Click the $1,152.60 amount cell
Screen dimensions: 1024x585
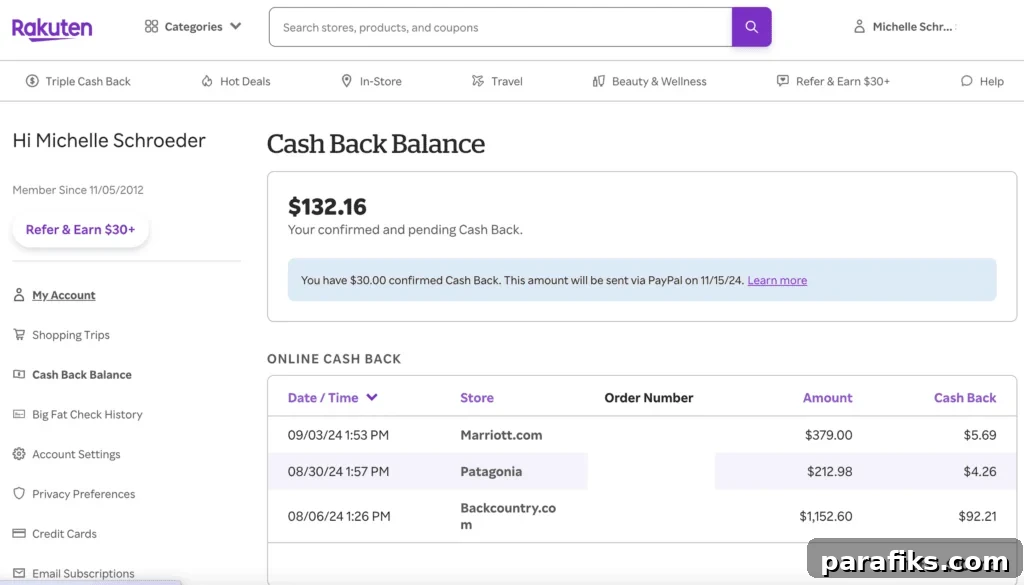[x=825, y=516]
